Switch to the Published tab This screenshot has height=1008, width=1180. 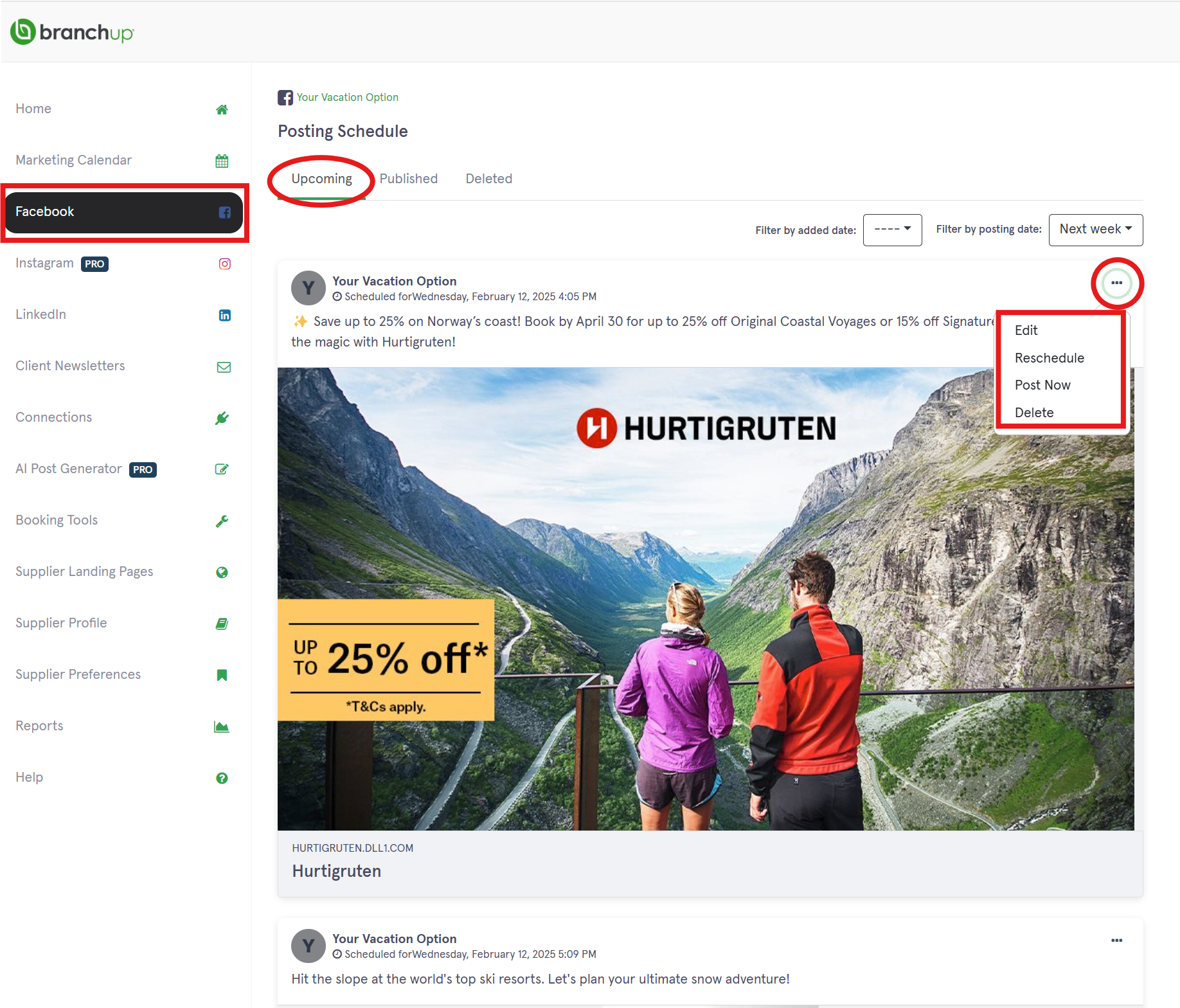pos(408,179)
